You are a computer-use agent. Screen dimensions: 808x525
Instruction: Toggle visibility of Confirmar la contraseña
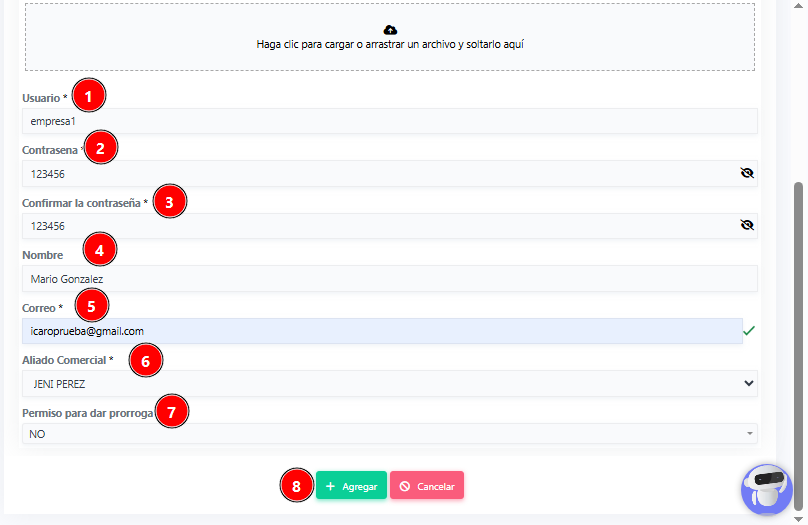746,225
